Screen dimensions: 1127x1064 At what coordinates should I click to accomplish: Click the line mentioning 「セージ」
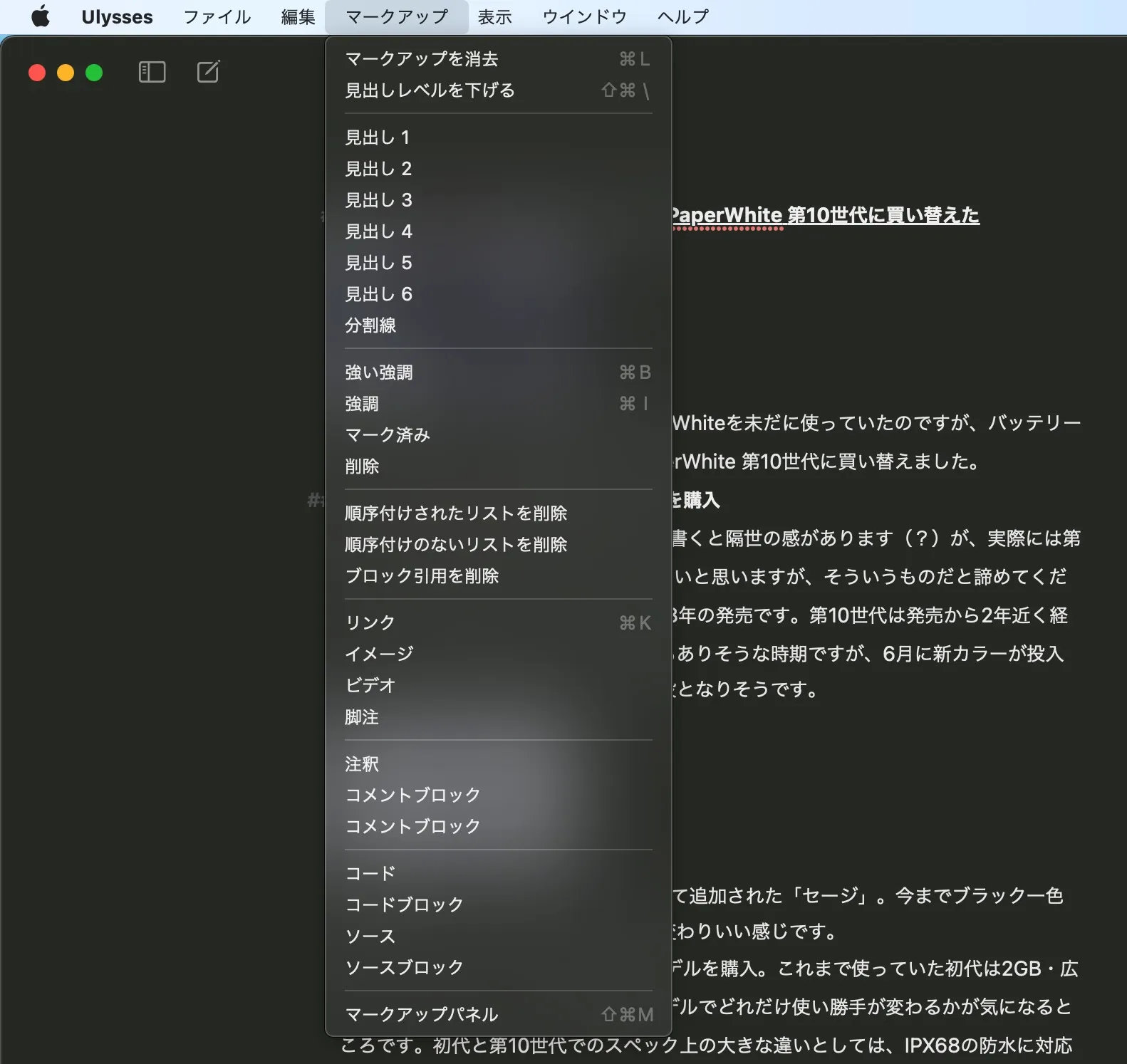tap(868, 896)
